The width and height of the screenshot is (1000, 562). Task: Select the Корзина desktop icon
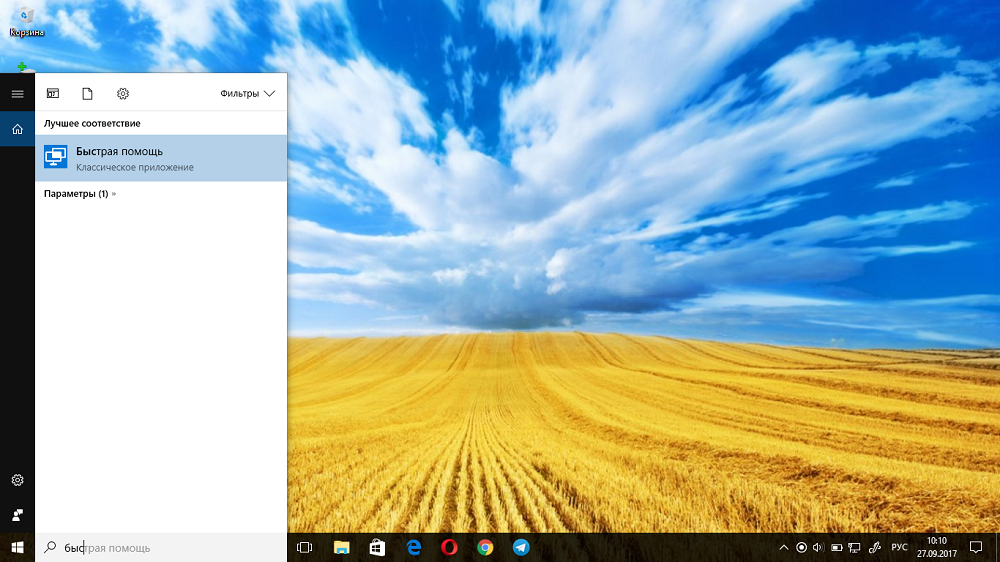point(26,22)
